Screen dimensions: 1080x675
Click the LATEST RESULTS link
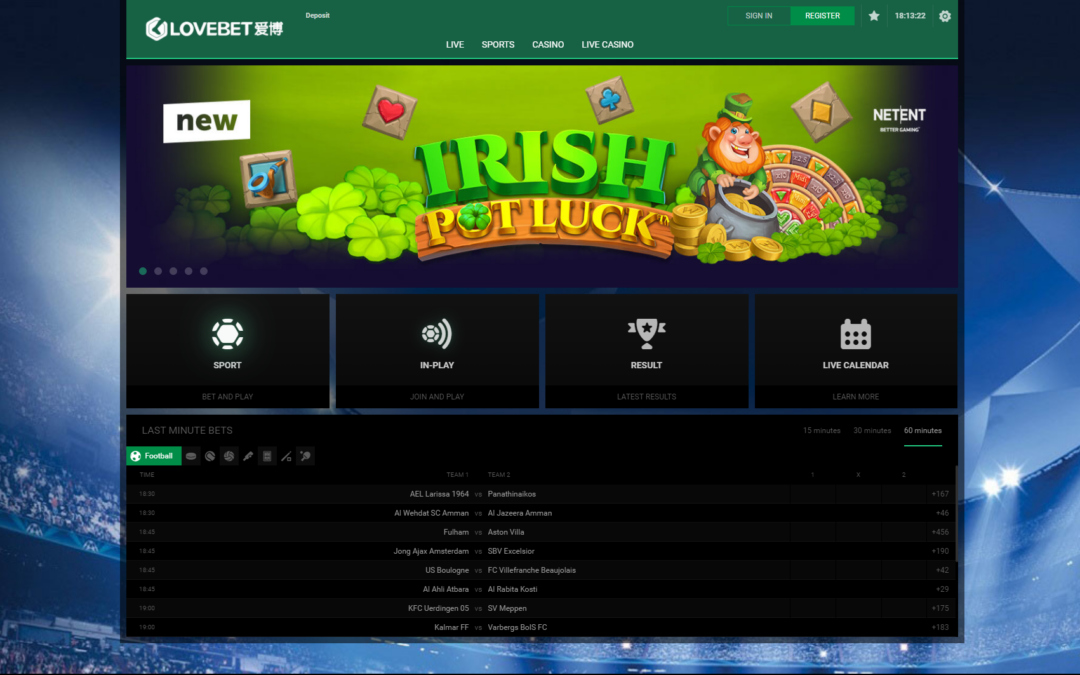[x=646, y=397]
